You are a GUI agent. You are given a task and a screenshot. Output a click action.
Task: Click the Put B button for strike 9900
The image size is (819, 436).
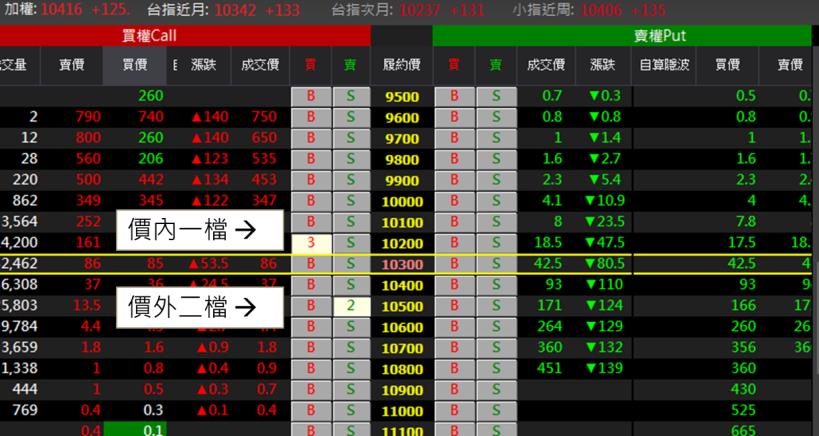pos(454,180)
